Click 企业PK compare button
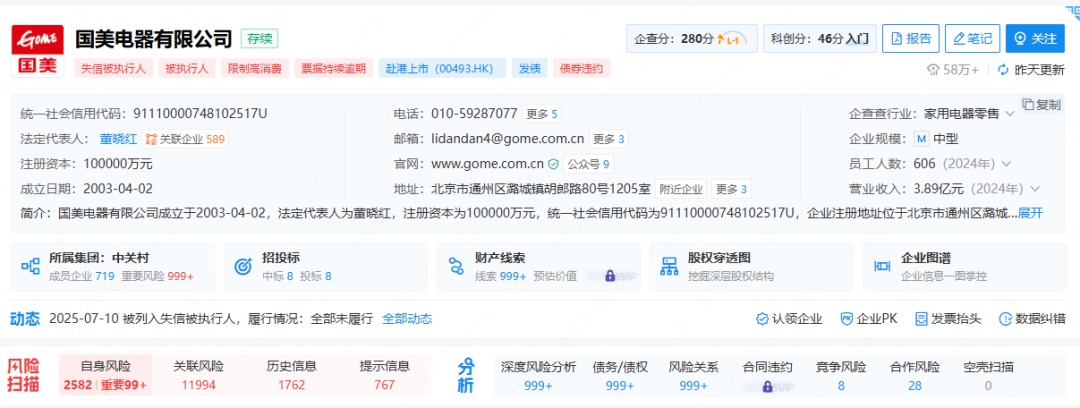This screenshot has width=1080, height=408. click(x=869, y=319)
